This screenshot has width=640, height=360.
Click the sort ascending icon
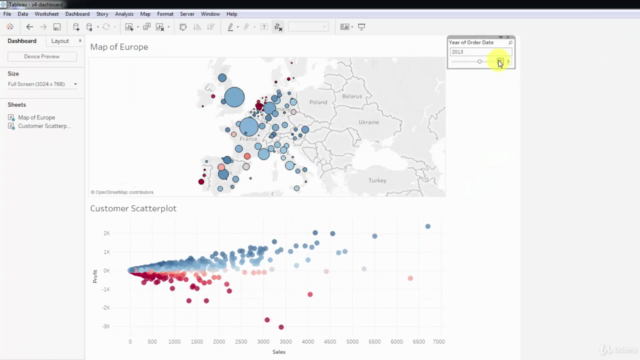[197, 27]
